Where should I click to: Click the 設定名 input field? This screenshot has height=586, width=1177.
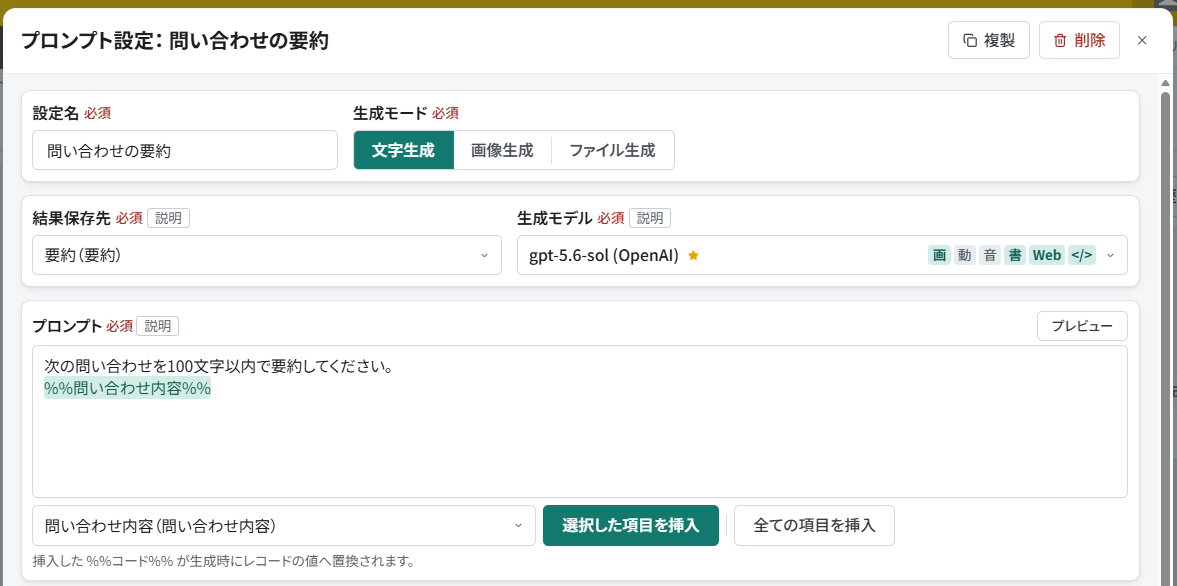click(x=185, y=150)
